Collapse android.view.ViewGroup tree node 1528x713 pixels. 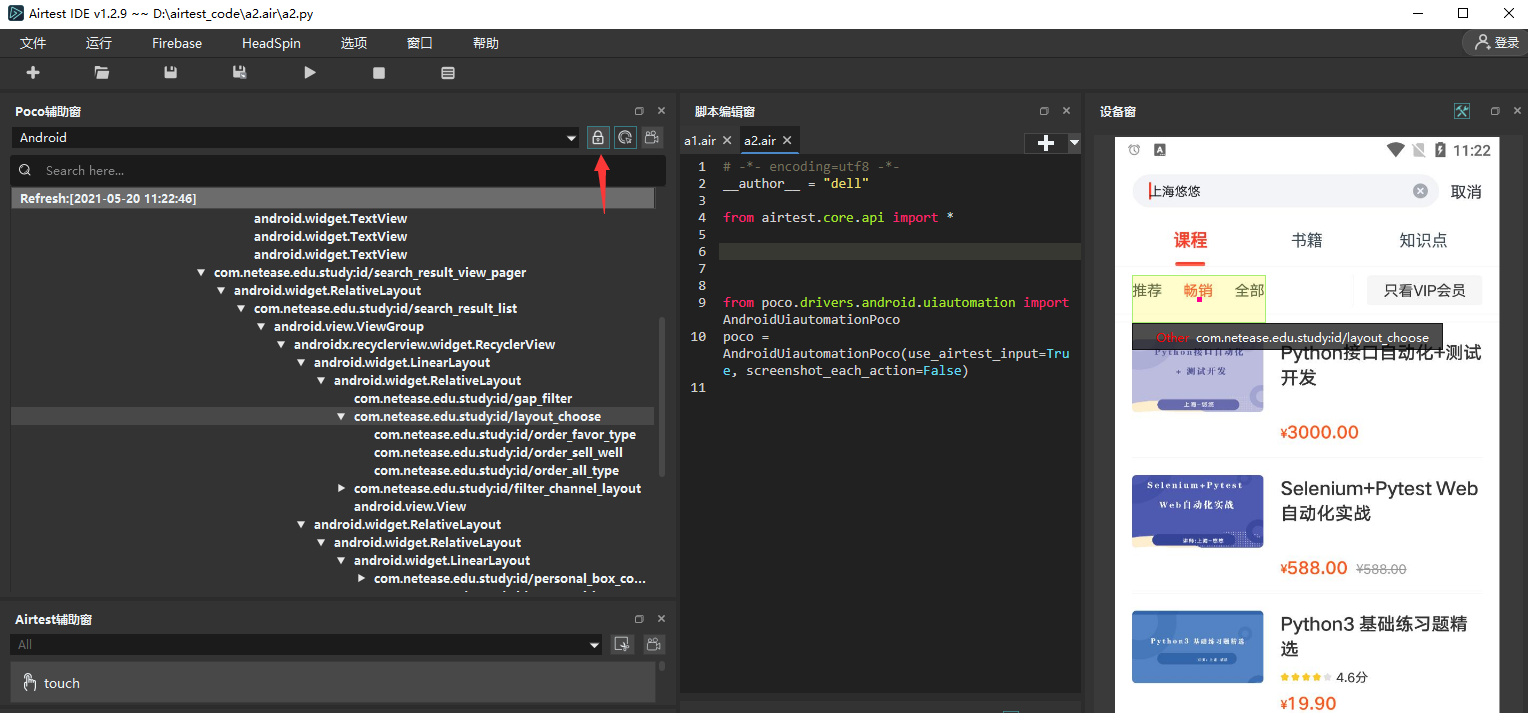click(x=262, y=327)
